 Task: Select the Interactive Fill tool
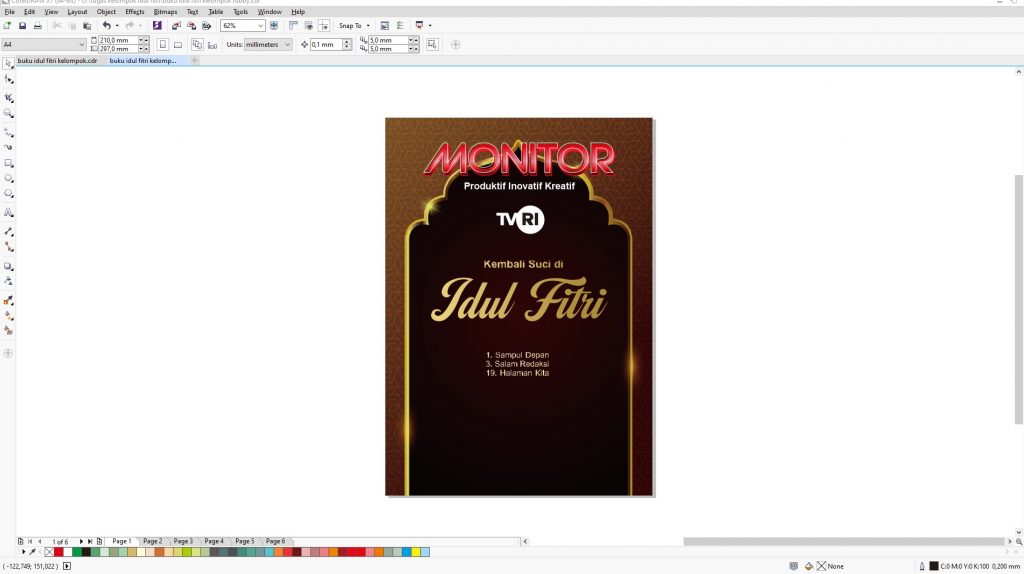pos(8,315)
